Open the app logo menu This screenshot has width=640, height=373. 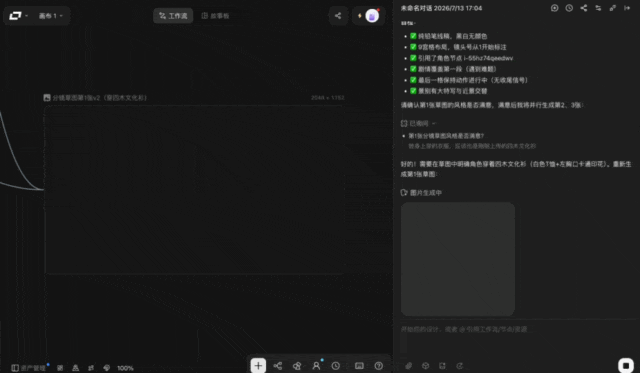tap(18, 16)
